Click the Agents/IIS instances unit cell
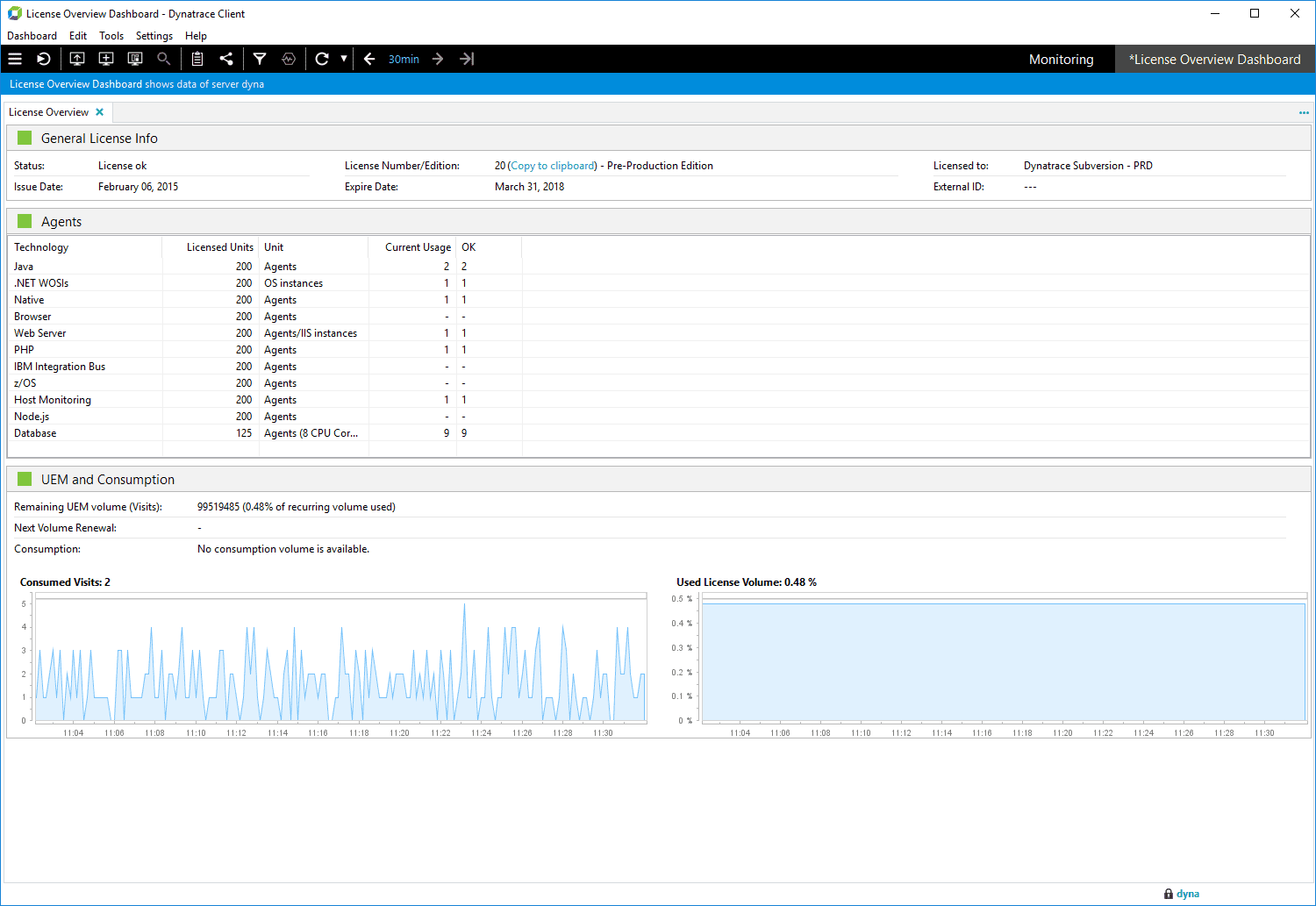Image resolution: width=1316 pixels, height=906 pixels. (x=311, y=333)
